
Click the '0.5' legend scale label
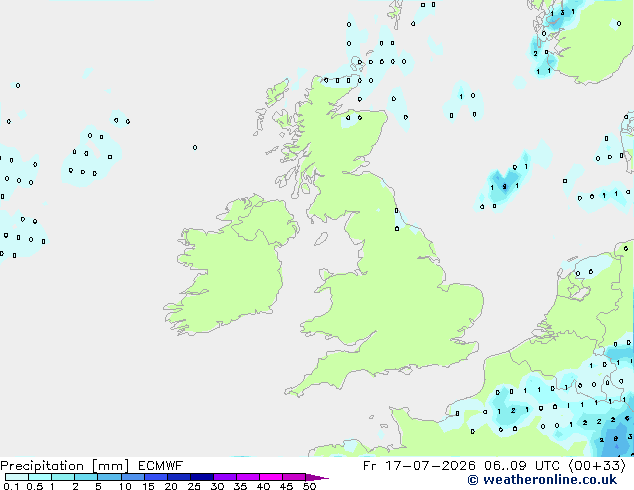pos(34,486)
